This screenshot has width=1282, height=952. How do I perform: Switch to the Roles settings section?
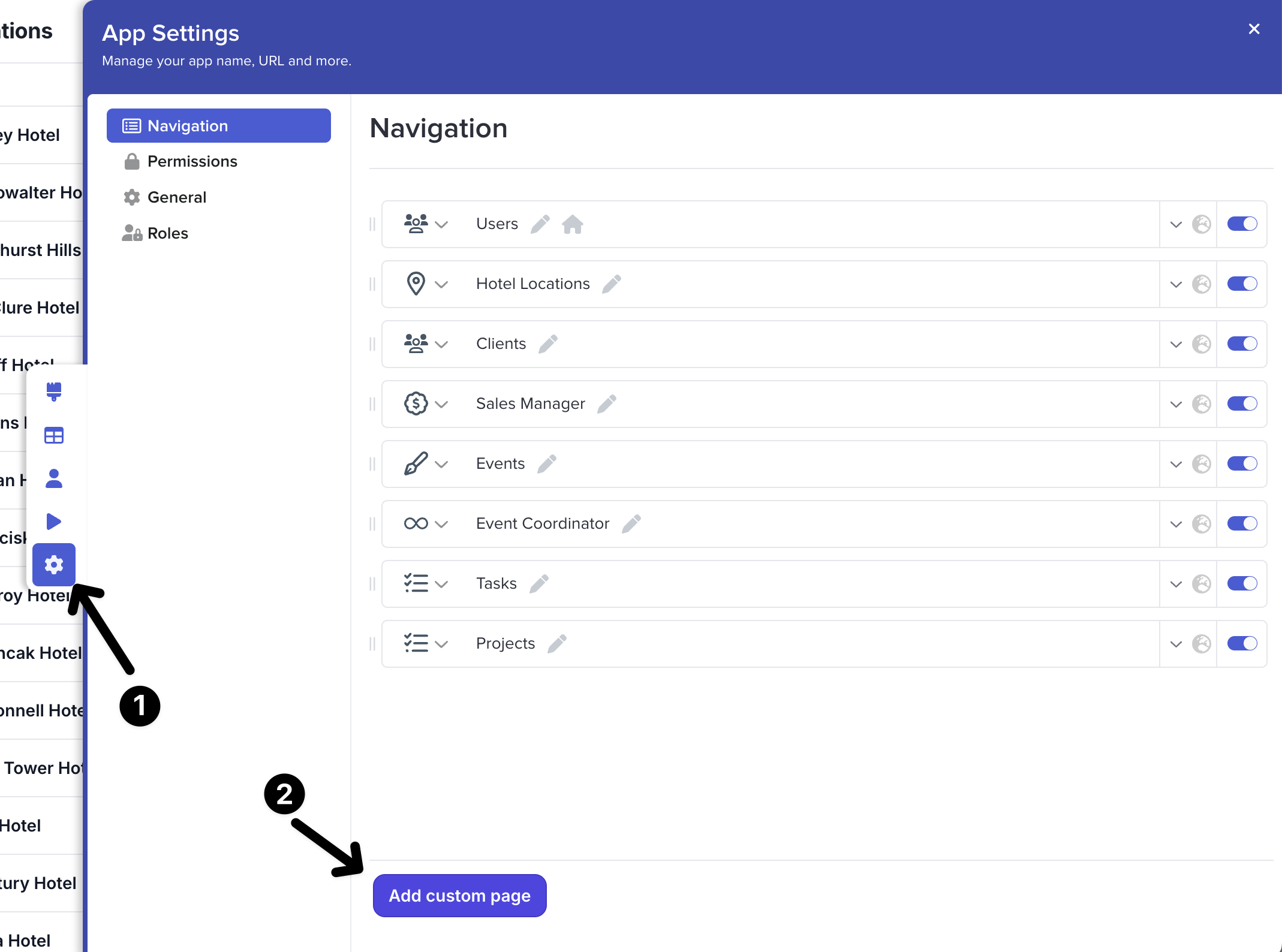tap(167, 233)
